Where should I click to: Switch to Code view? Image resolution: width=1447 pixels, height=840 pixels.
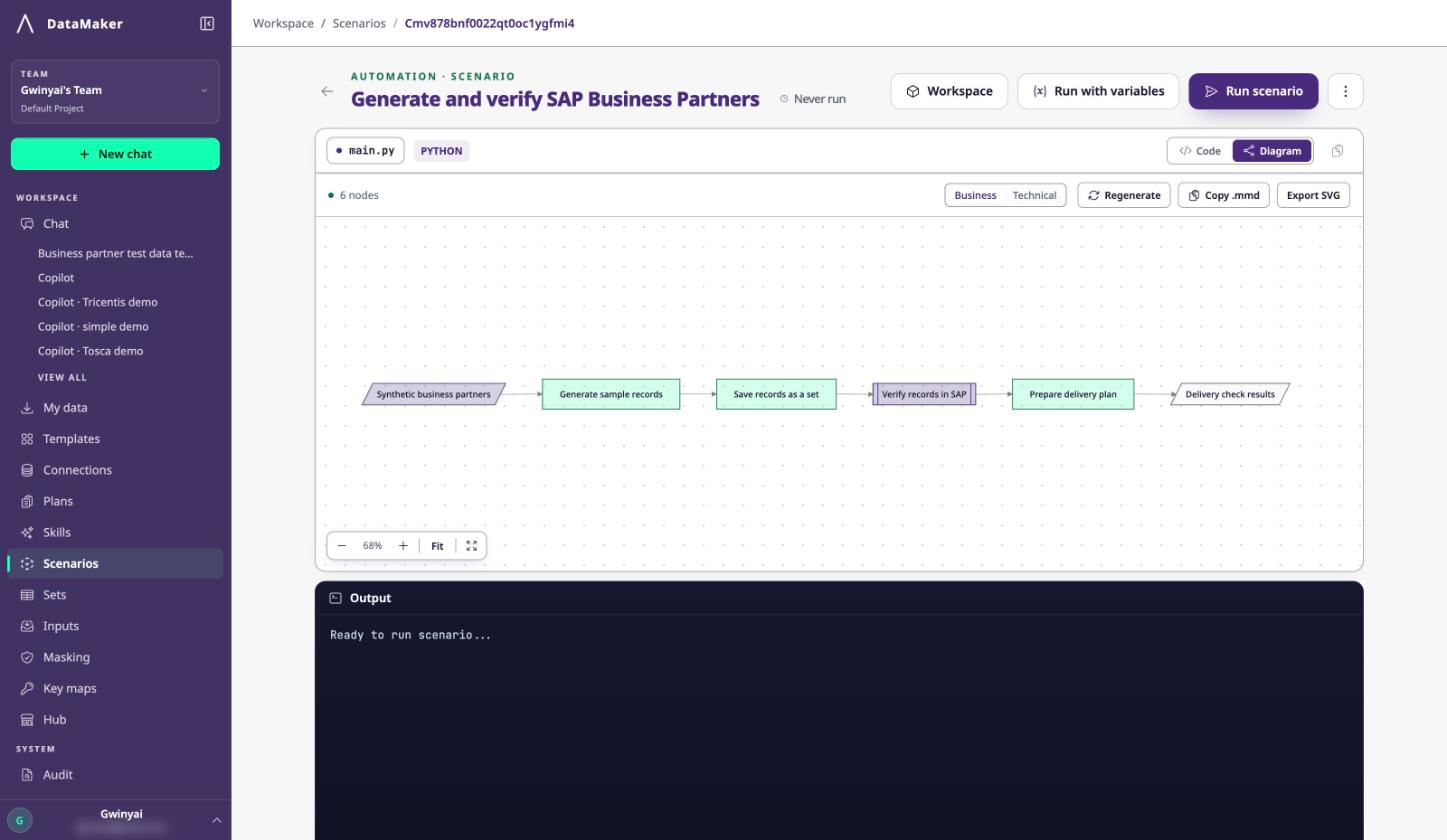click(1200, 151)
